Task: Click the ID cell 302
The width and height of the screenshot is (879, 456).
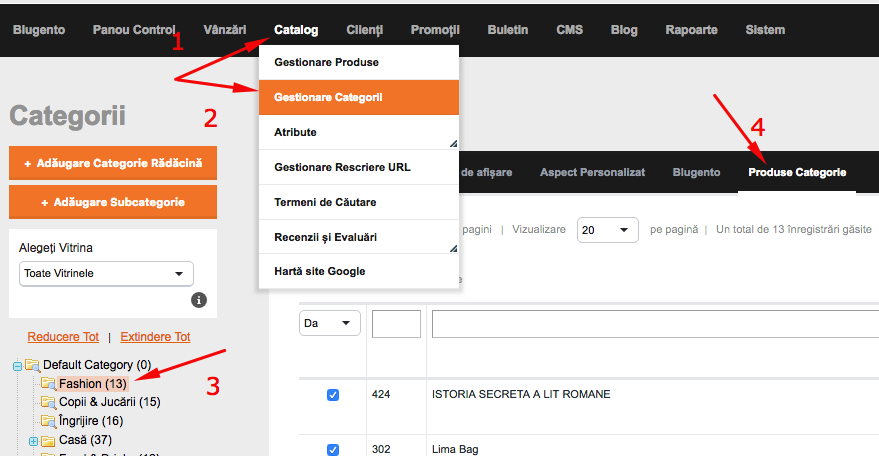Action: pyautogui.click(x=381, y=450)
